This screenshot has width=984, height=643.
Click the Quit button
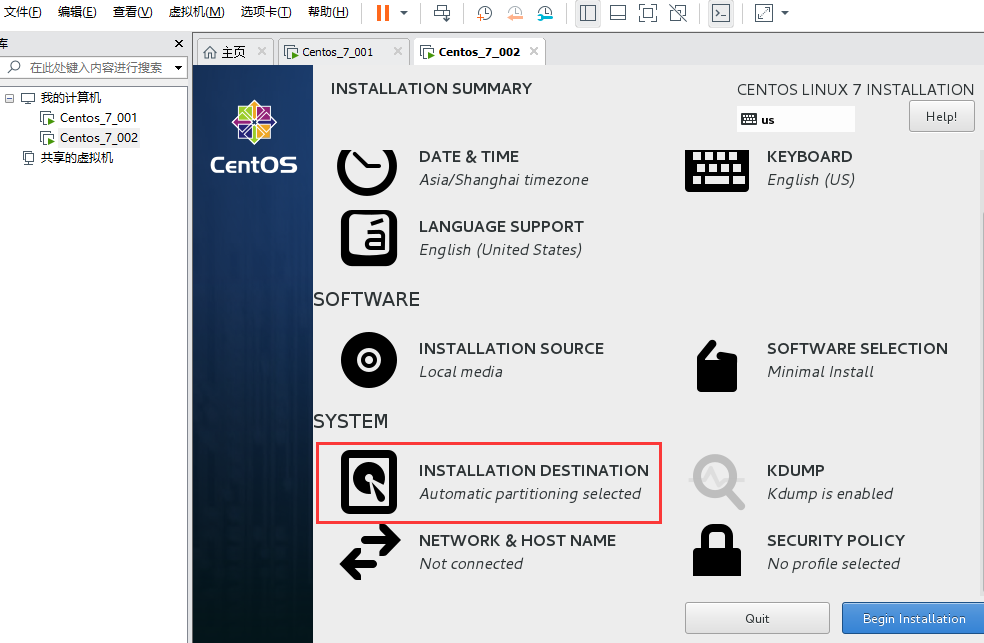[x=757, y=619]
